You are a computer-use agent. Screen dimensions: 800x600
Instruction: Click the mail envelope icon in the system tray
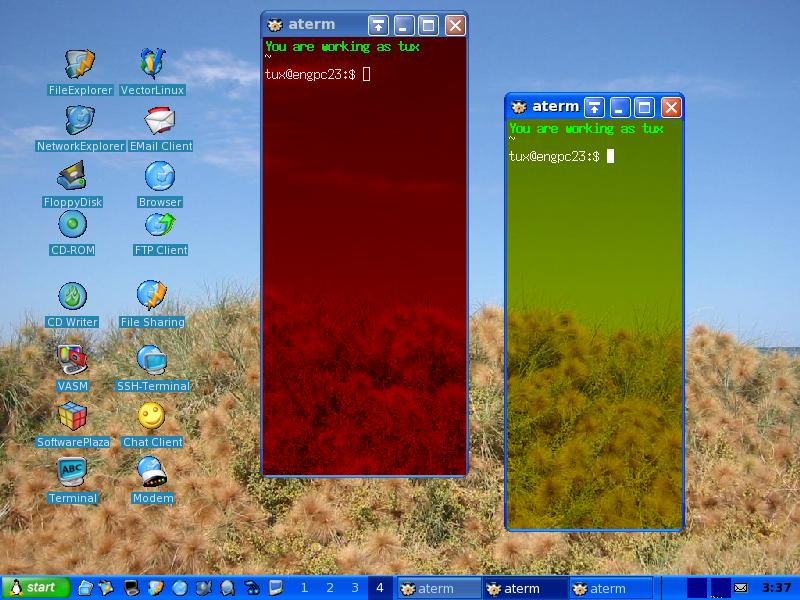click(741, 588)
